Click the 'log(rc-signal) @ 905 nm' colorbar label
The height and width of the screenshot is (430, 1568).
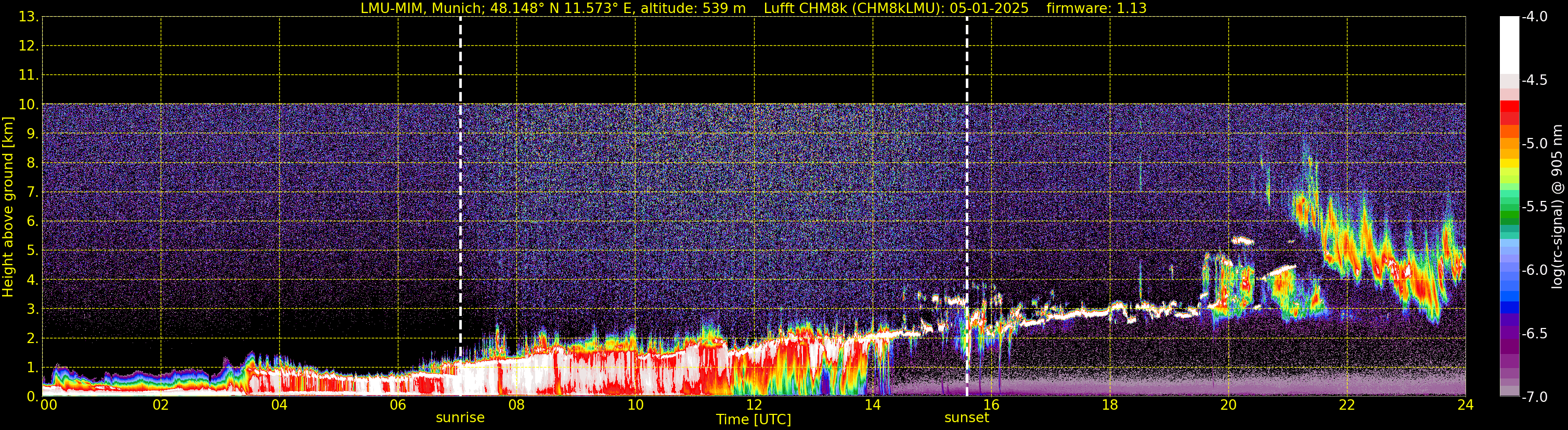tap(1557, 207)
